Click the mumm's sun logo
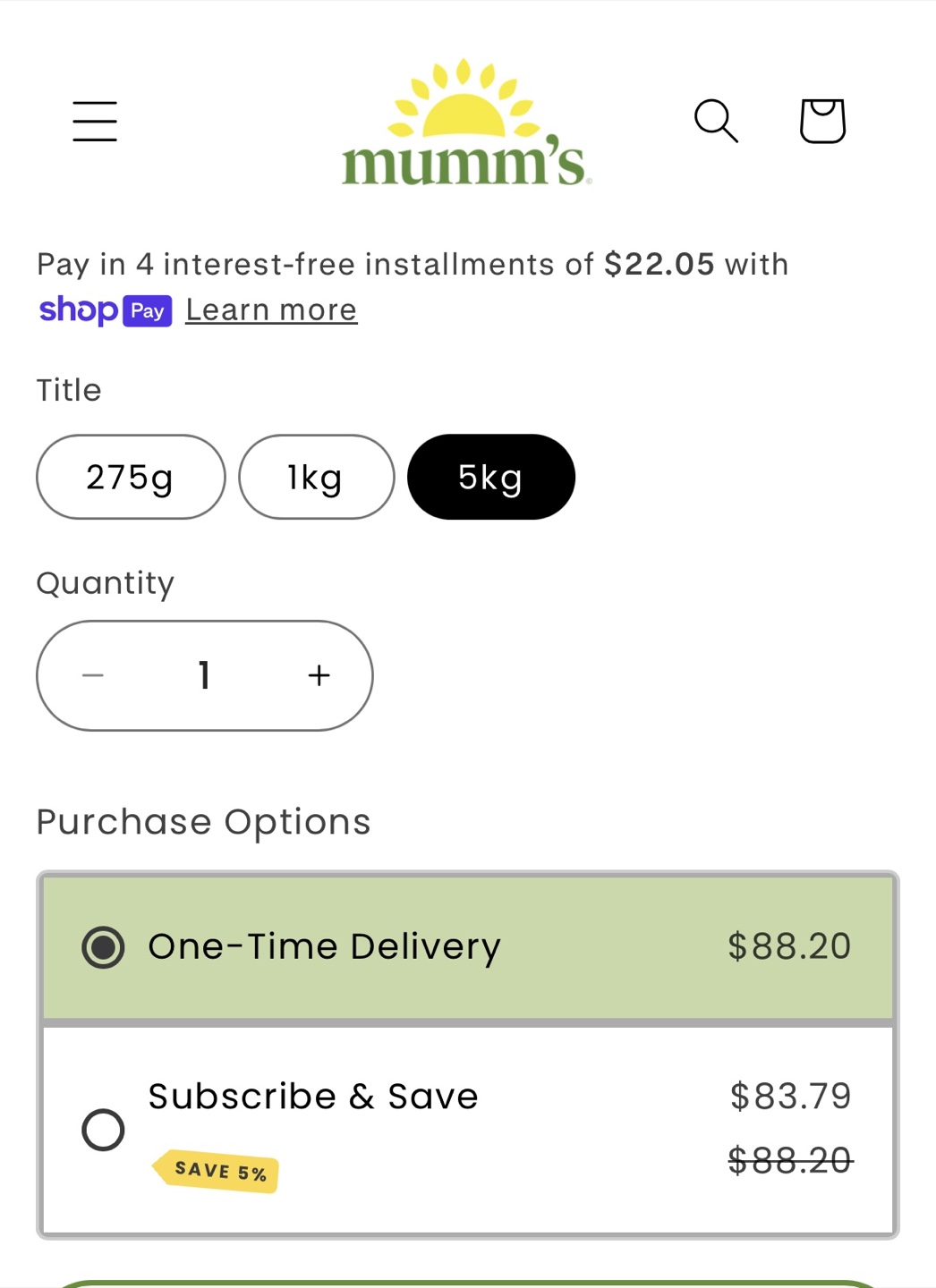This screenshot has width=936, height=1288. tap(466, 123)
